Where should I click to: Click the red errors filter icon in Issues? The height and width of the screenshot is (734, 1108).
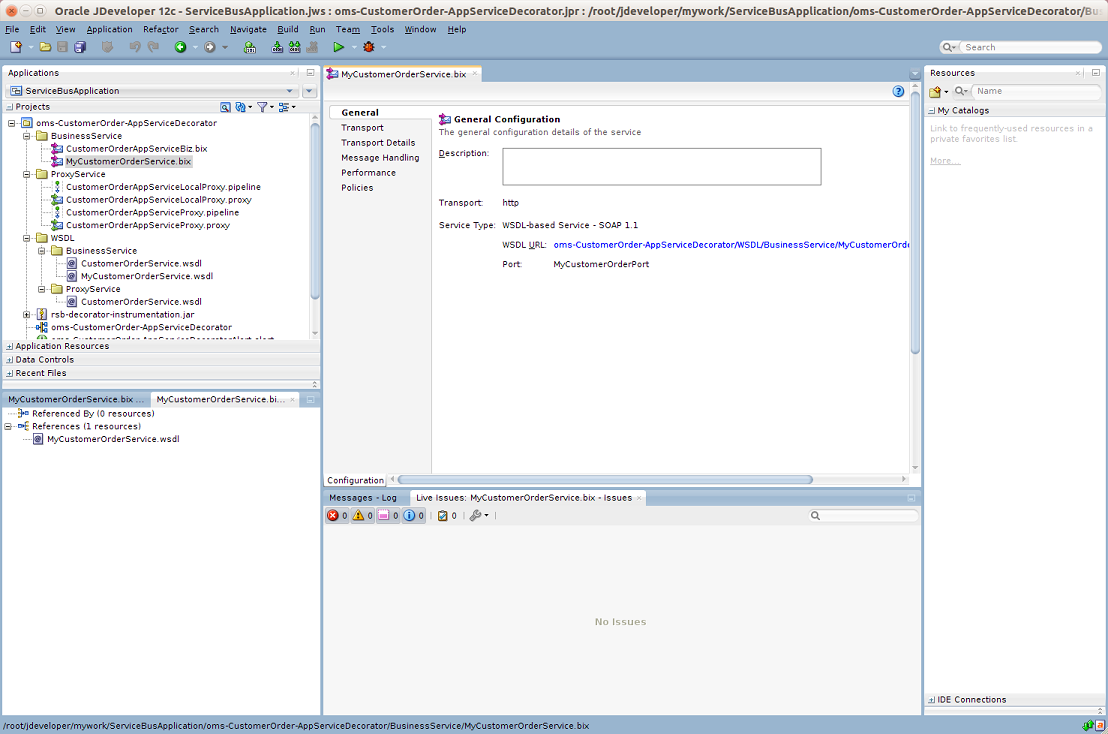[333, 516]
